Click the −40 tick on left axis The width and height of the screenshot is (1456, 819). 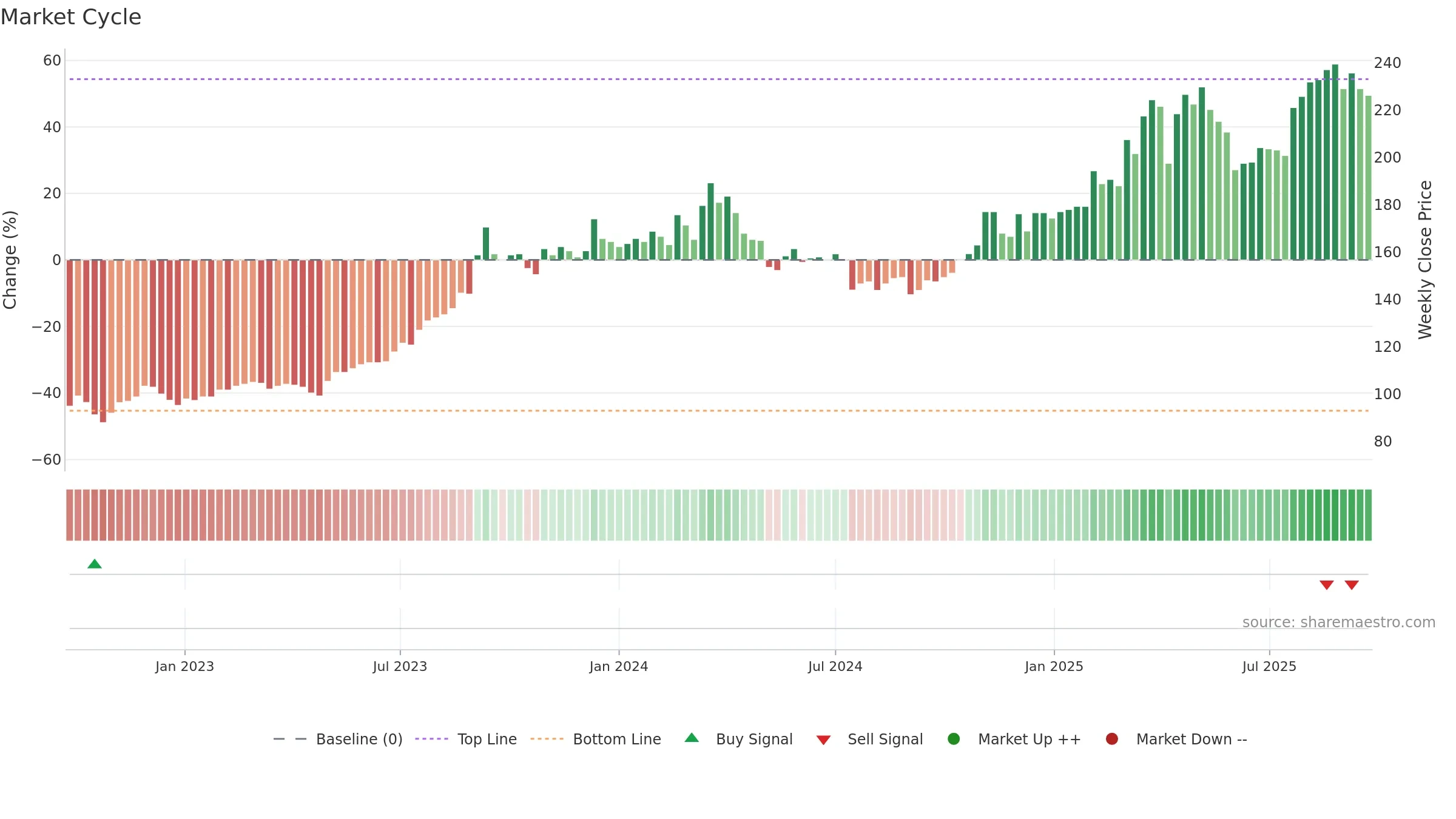coord(47,393)
